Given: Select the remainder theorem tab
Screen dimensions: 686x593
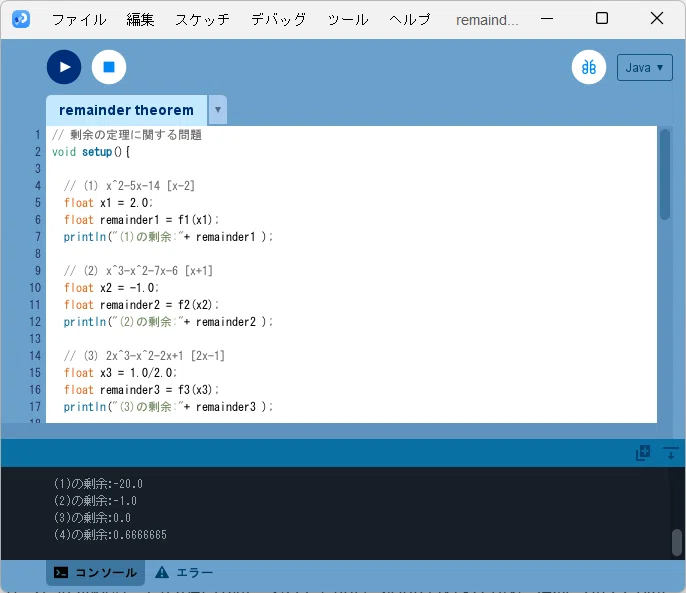Looking at the screenshot, I should point(126,110).
